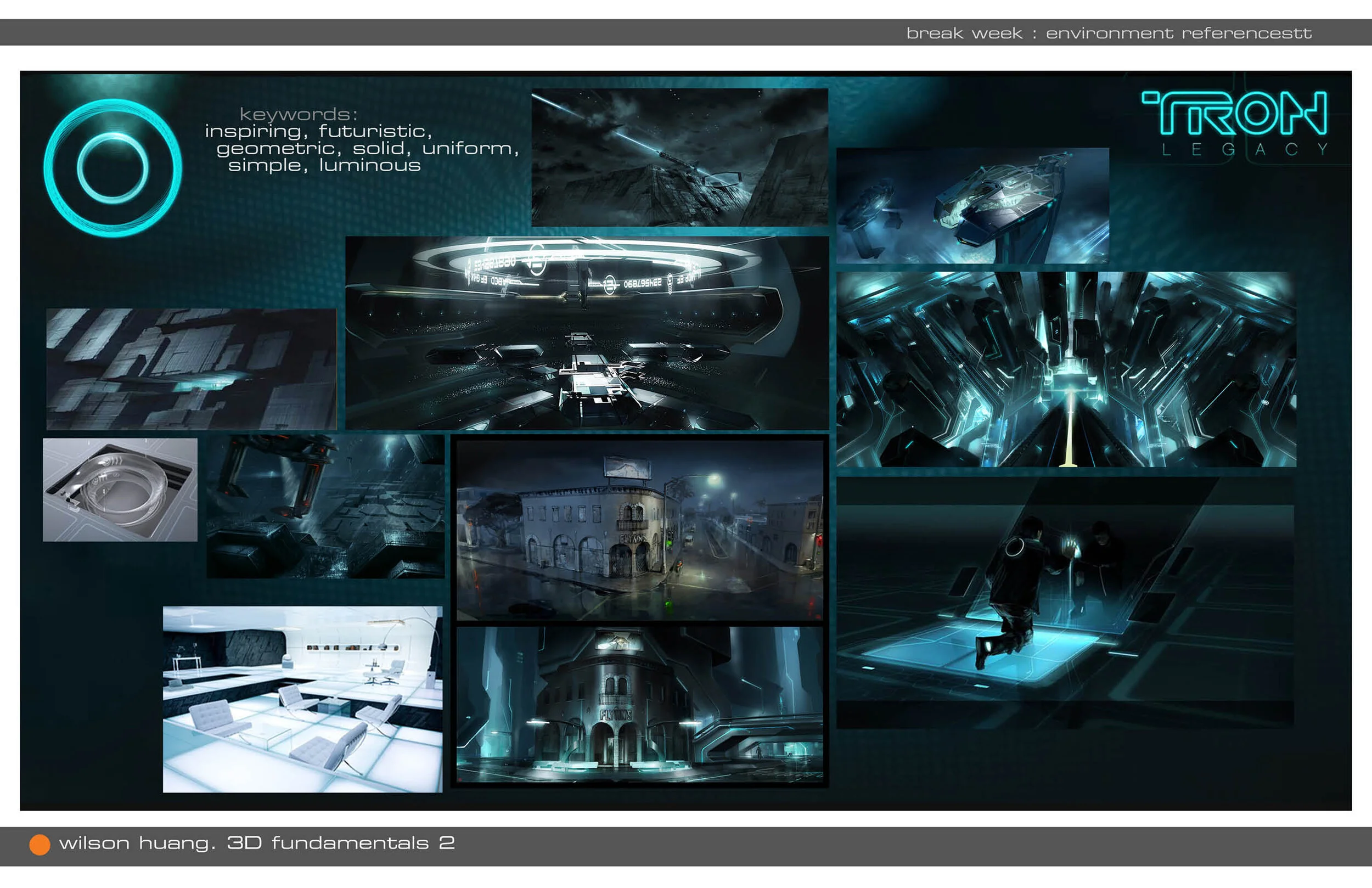Viewport: 1372px width, 888px height.
Task: Select the neon grid Flynn's arcade image
Action: (639, 704)
